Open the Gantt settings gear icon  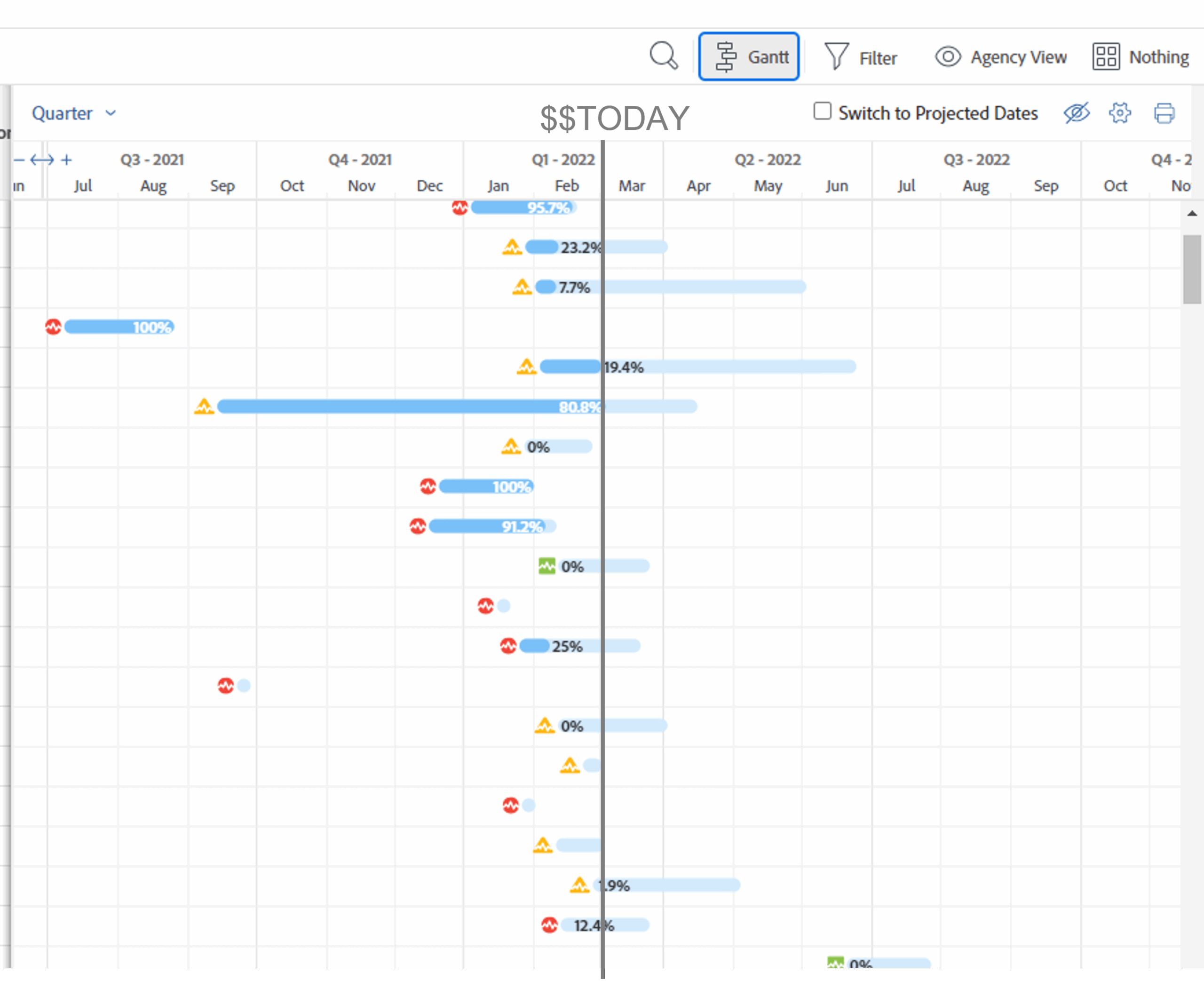[1120, 113]
